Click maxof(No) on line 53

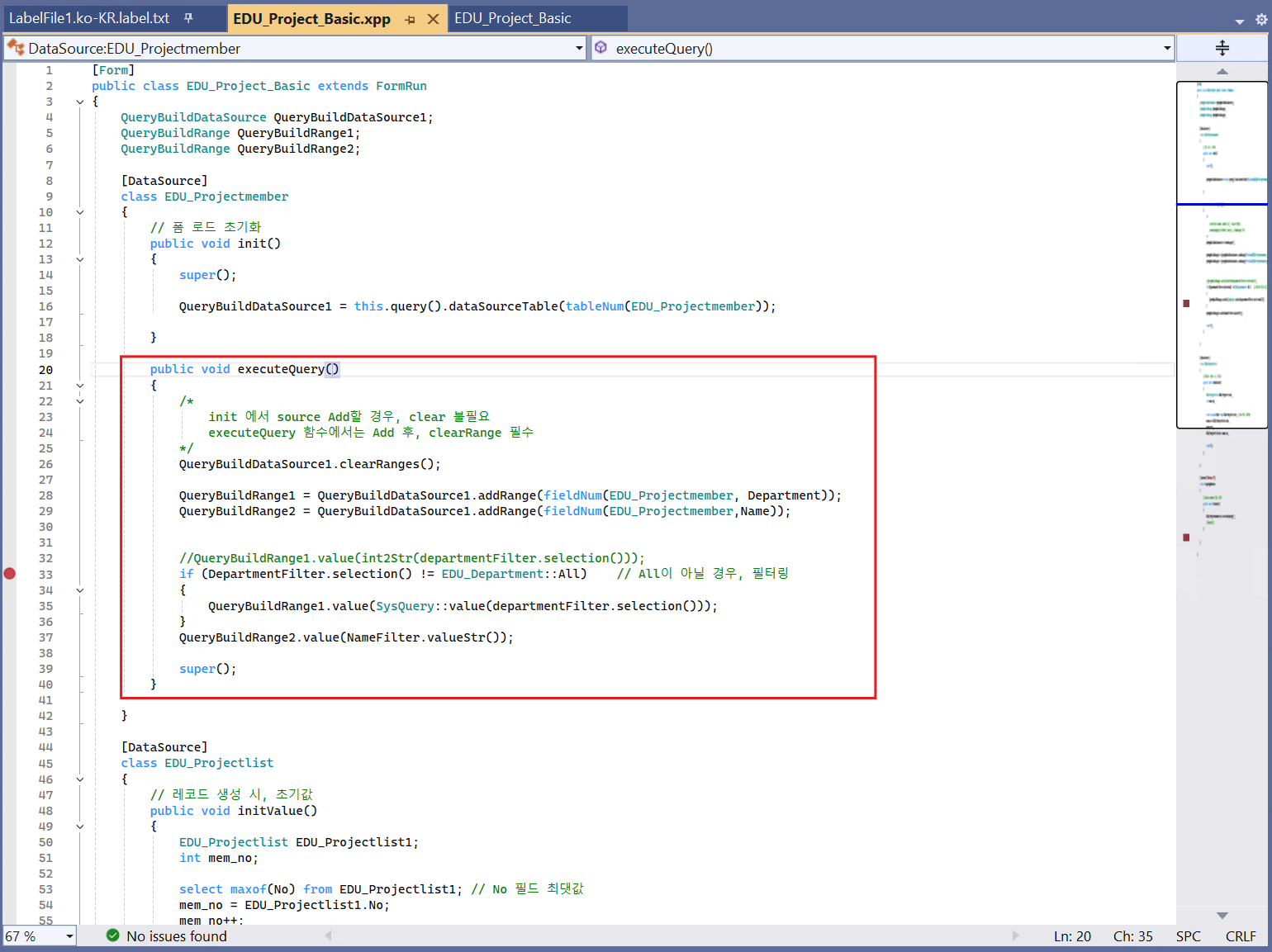[263, 889]
